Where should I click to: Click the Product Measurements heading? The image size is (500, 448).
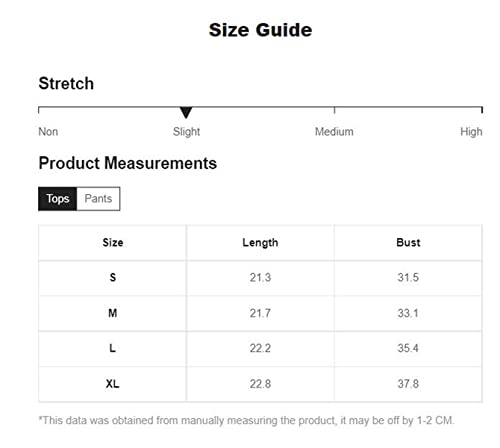(128, 163)
